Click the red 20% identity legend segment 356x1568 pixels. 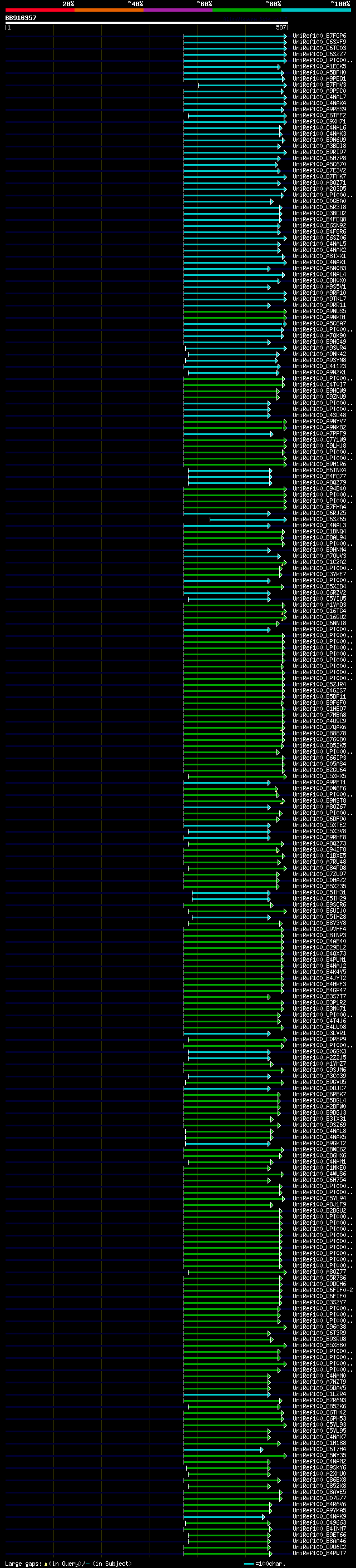pyautogui.click(x=39, y=10)
